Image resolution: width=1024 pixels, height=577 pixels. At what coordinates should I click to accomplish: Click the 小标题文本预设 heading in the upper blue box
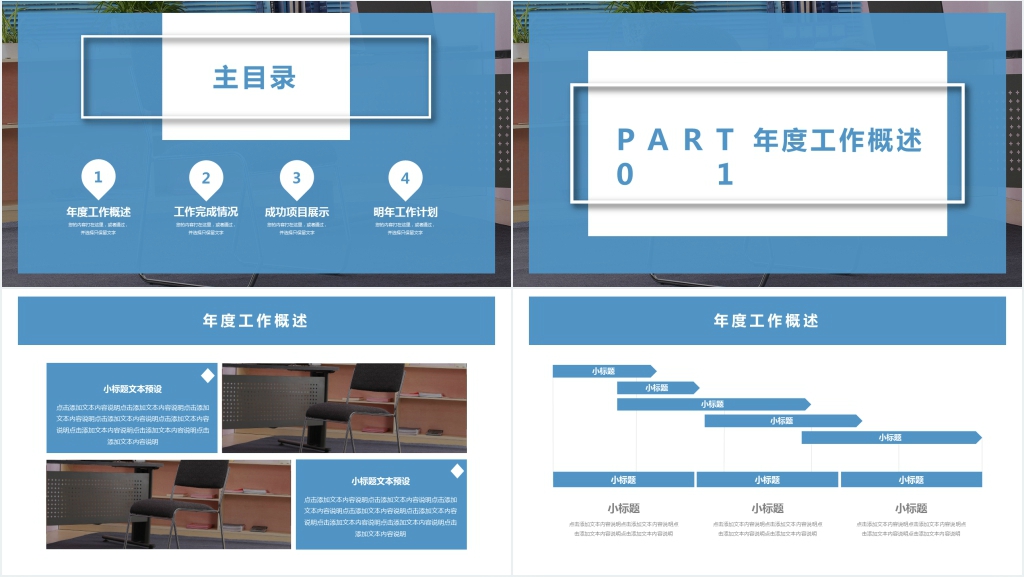(x=132, y=389)
